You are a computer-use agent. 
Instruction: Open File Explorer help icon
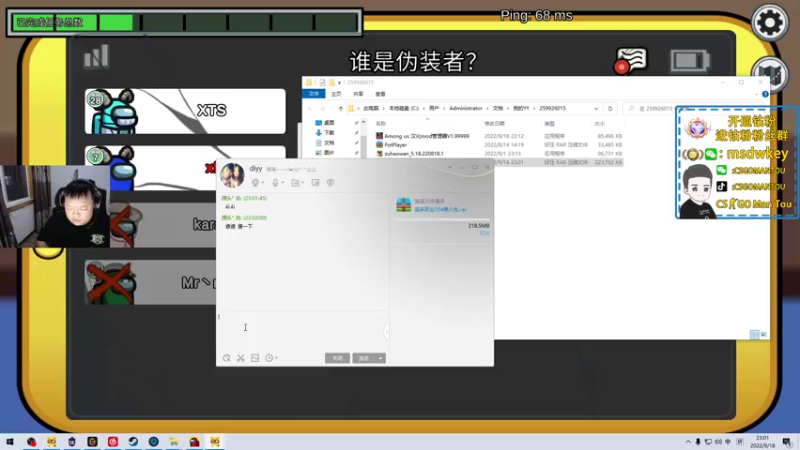tap(765, 94)
